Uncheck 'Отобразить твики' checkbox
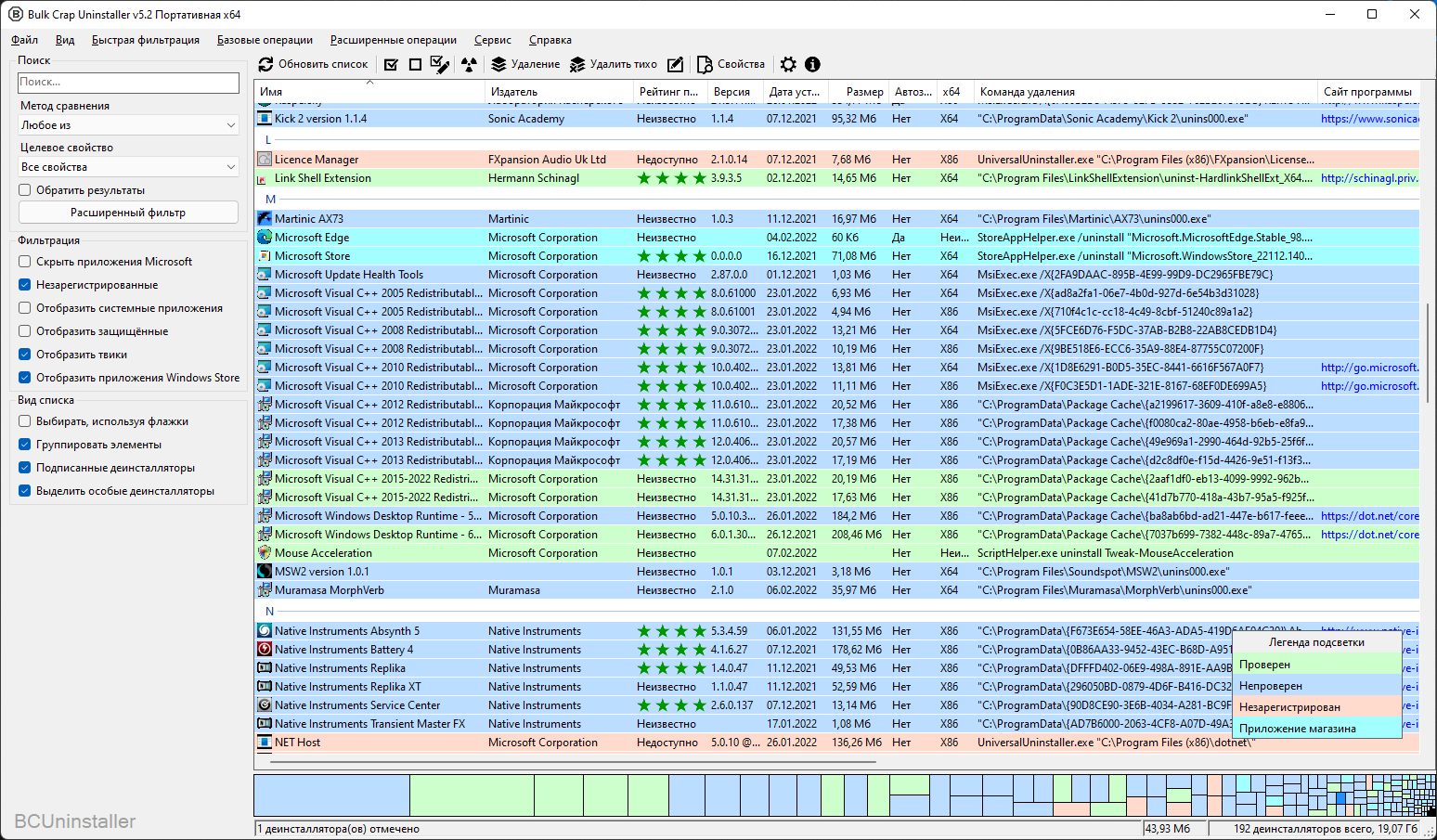The width and height of the screenshot is (1437, 840). click(x=25, y=355)
